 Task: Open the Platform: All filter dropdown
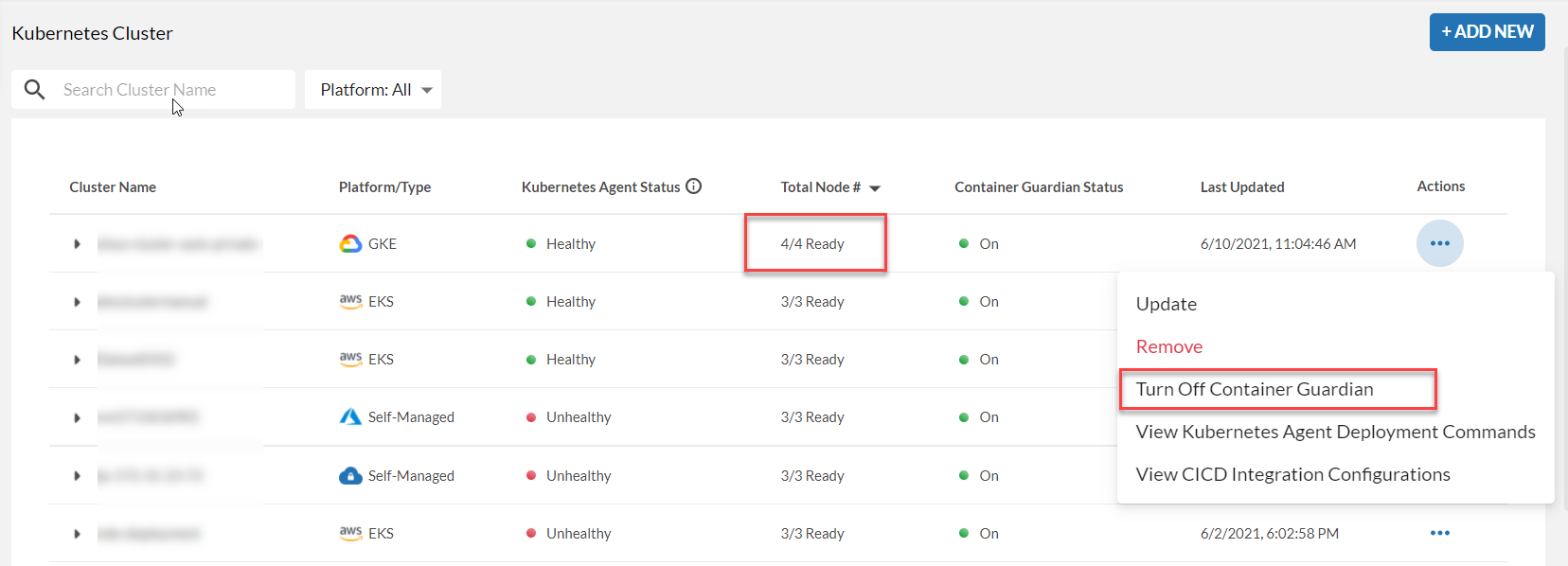coord(373,90)
